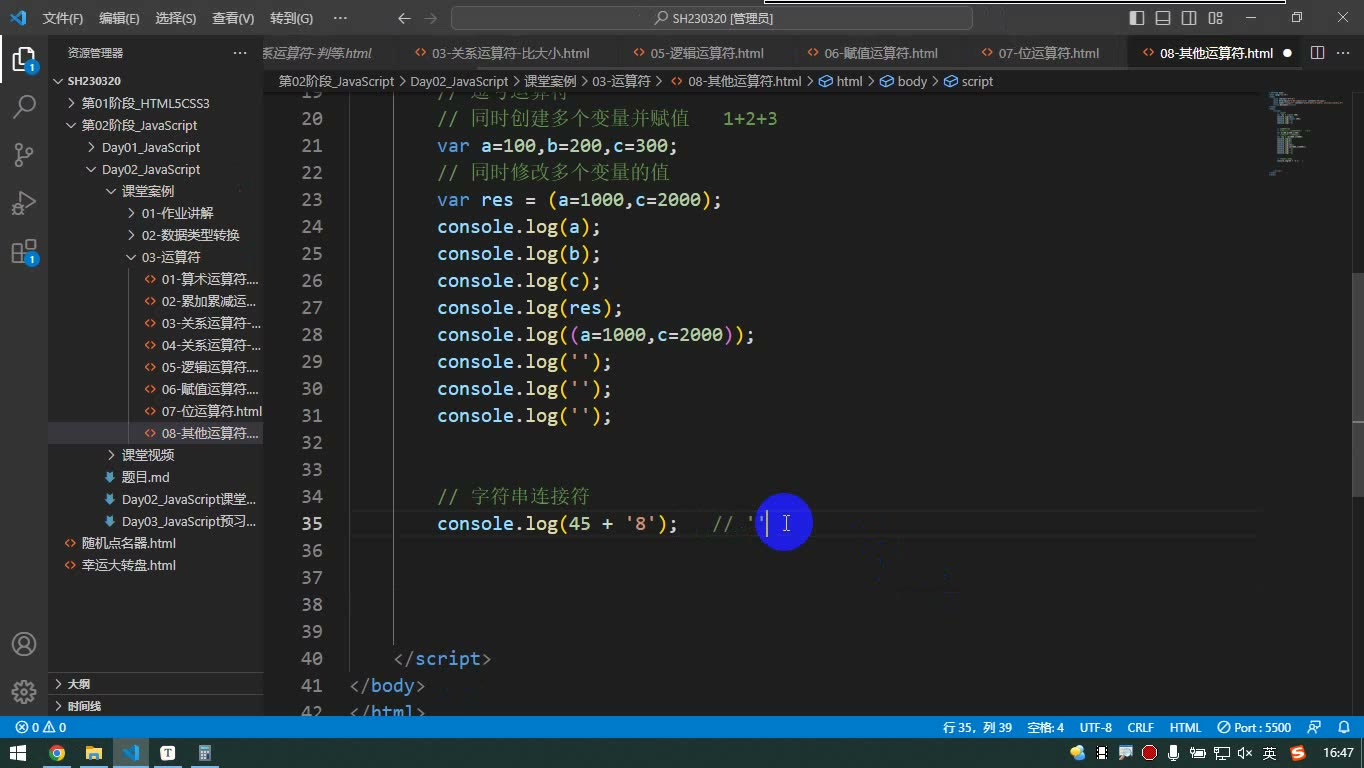Click the Port : 5500 Live Server button
Viewport: 1364px width, 768px height.
click(1255, 728)
